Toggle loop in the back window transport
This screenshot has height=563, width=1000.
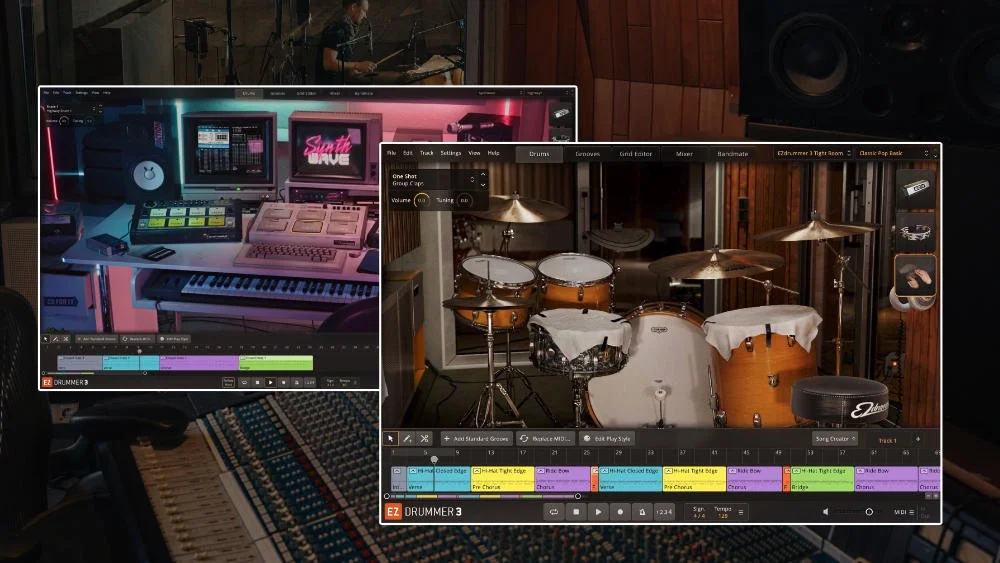[x=244, y=382]
